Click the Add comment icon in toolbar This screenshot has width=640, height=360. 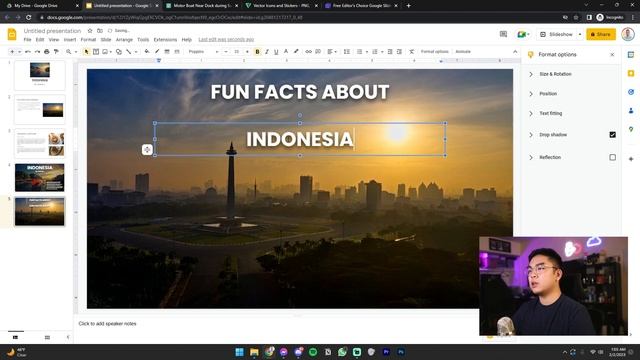[x=318, y=52]
